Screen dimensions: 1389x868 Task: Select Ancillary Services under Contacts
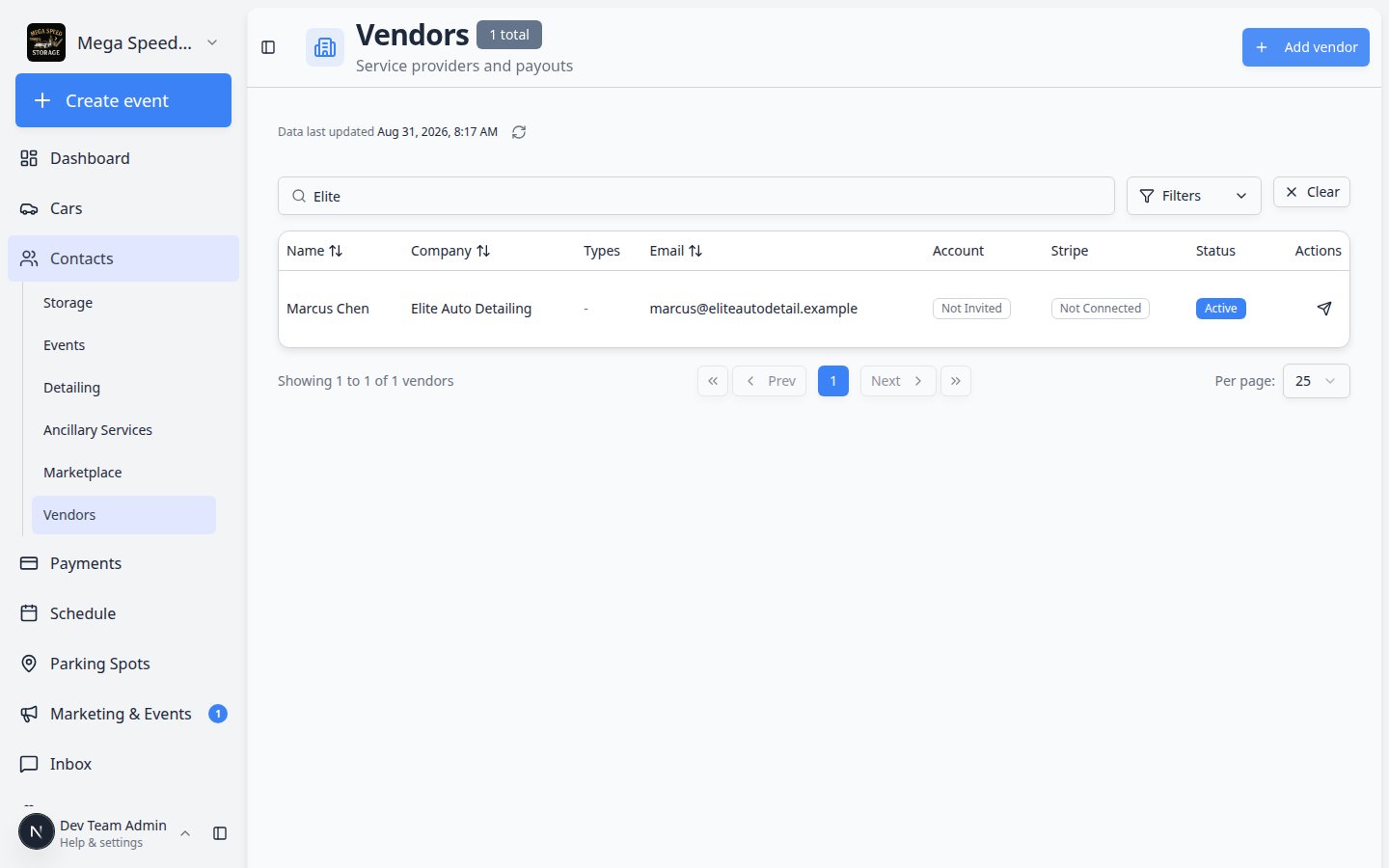click(123, 430)
